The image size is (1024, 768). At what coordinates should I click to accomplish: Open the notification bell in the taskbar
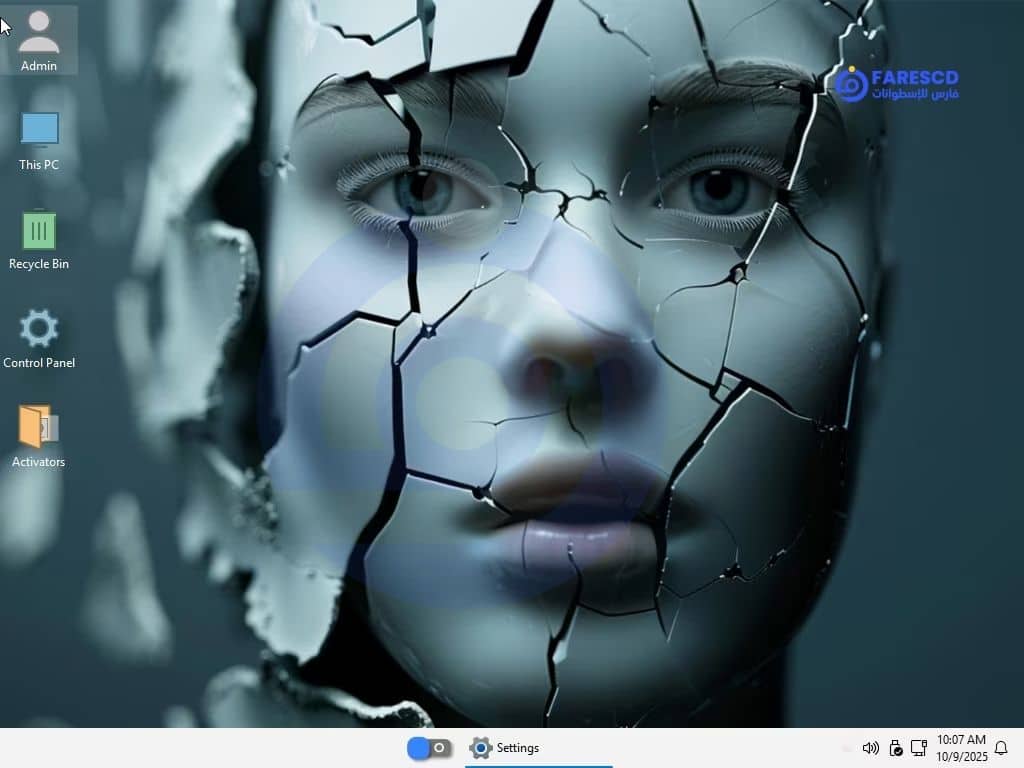(1001, 748)
